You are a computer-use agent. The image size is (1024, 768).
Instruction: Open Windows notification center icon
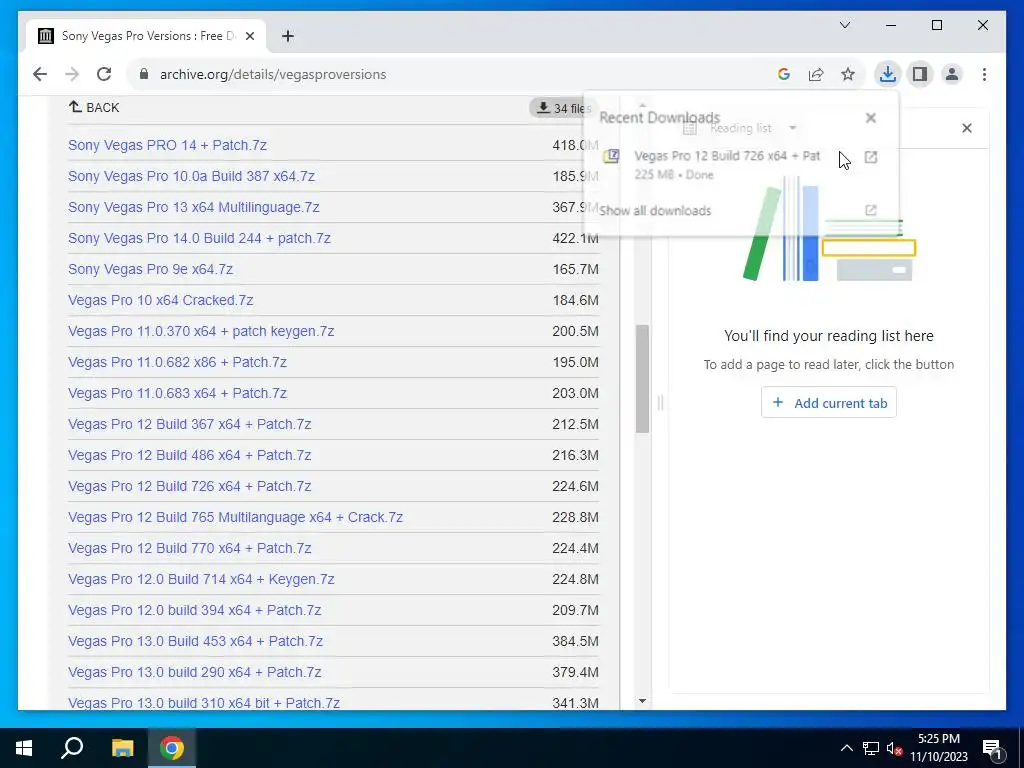click(x=993, y=748)
